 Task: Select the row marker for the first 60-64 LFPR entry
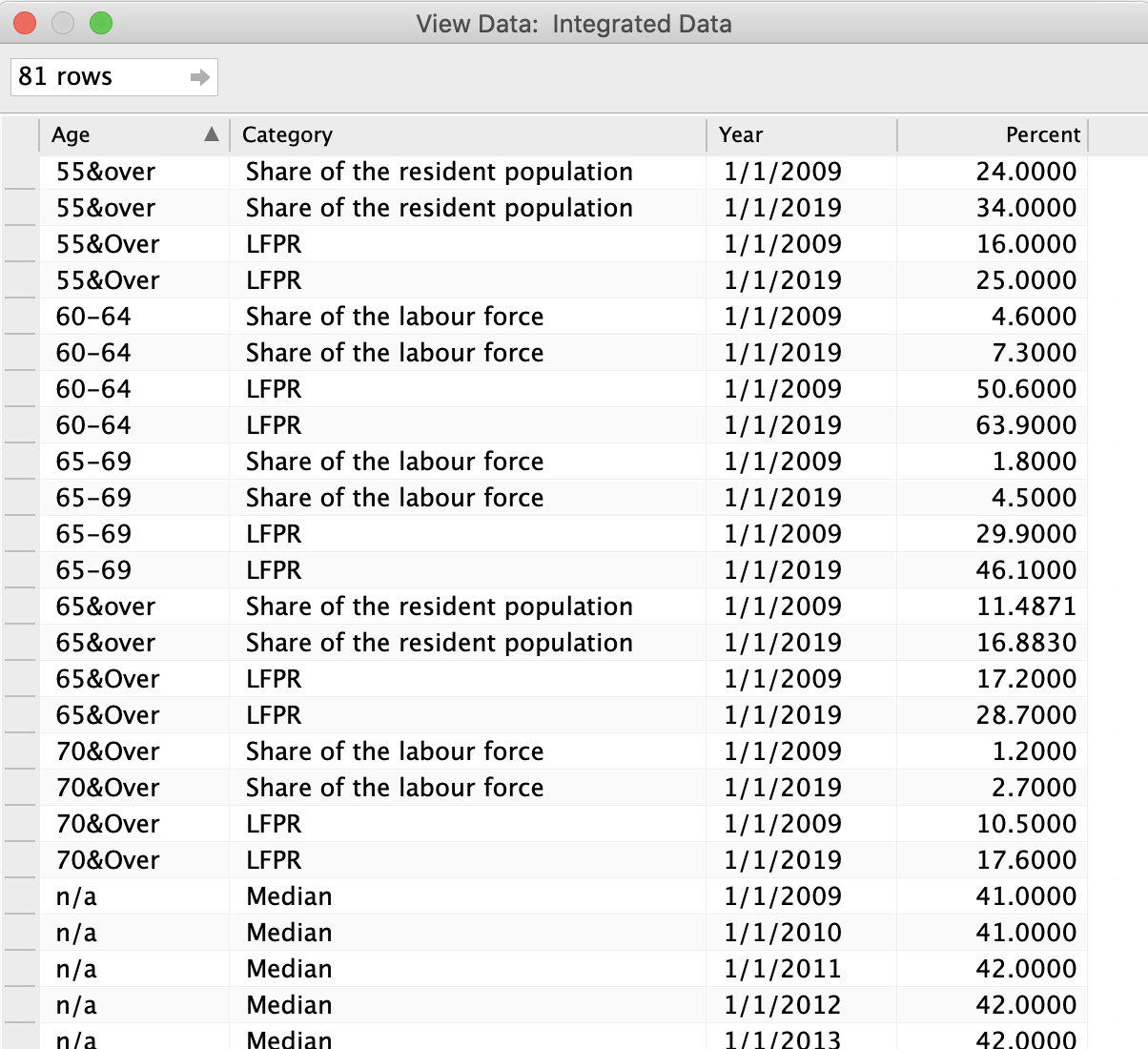tap(20, 388)
